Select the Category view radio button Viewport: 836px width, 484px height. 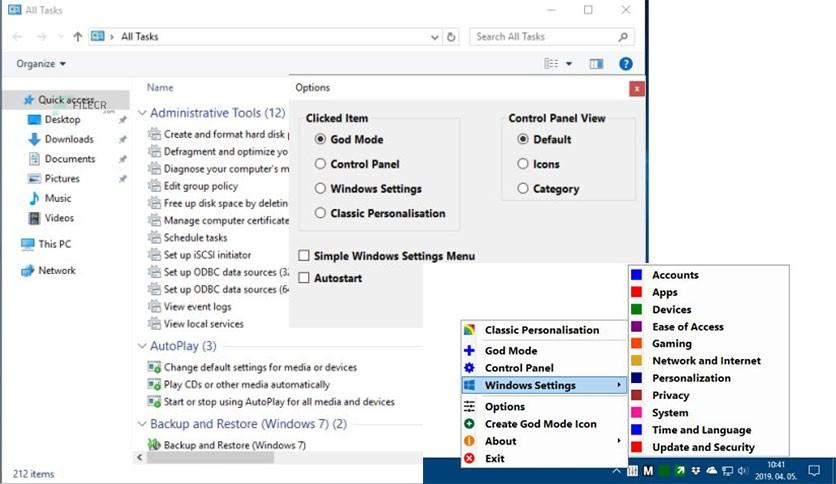pyautogui.click(x=523, y=188)
